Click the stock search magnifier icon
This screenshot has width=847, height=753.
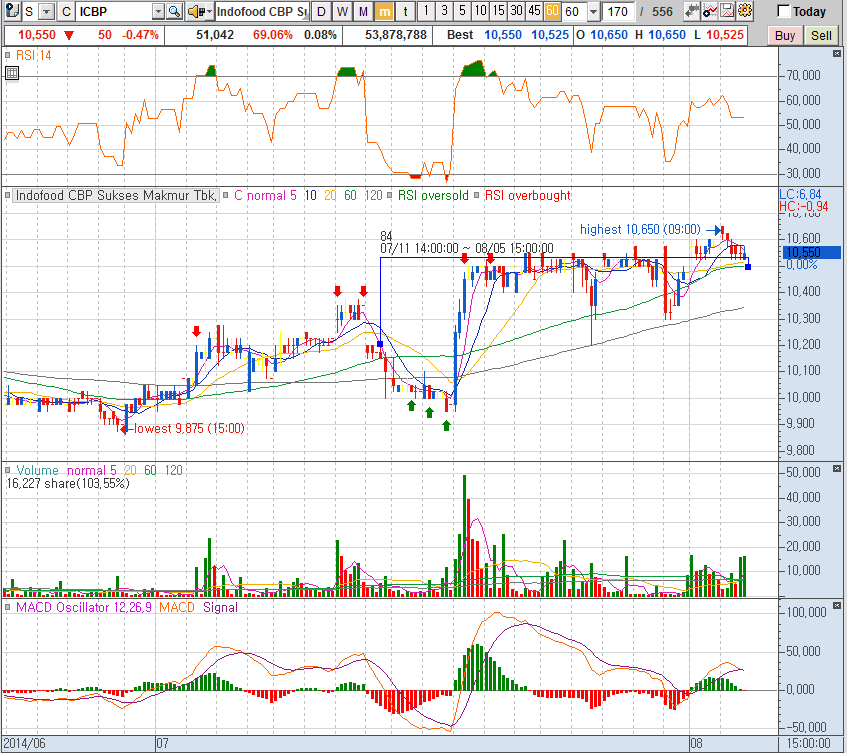click(x=174, y=12)
